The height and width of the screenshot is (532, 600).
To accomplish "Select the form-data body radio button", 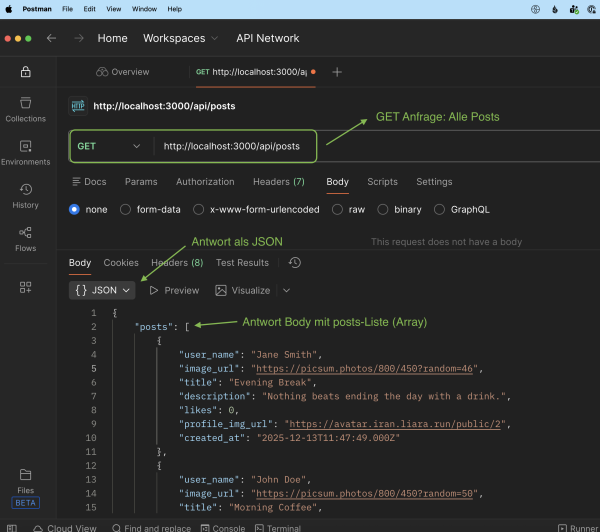I will (126, 210).
